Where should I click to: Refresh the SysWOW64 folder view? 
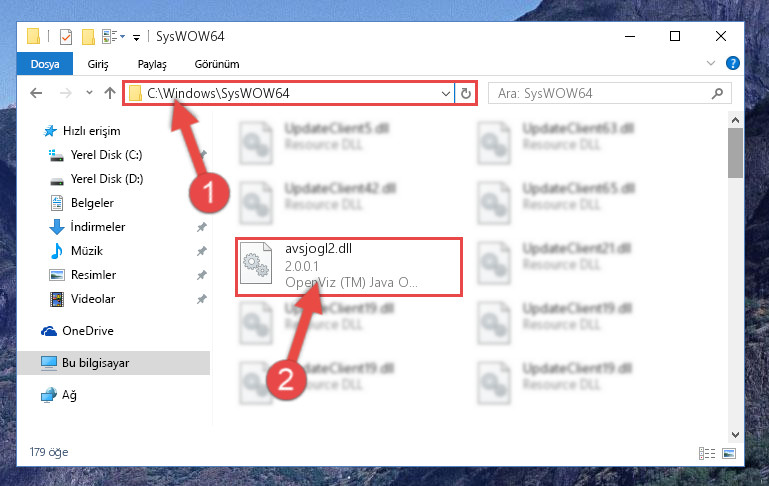[466, 93]
